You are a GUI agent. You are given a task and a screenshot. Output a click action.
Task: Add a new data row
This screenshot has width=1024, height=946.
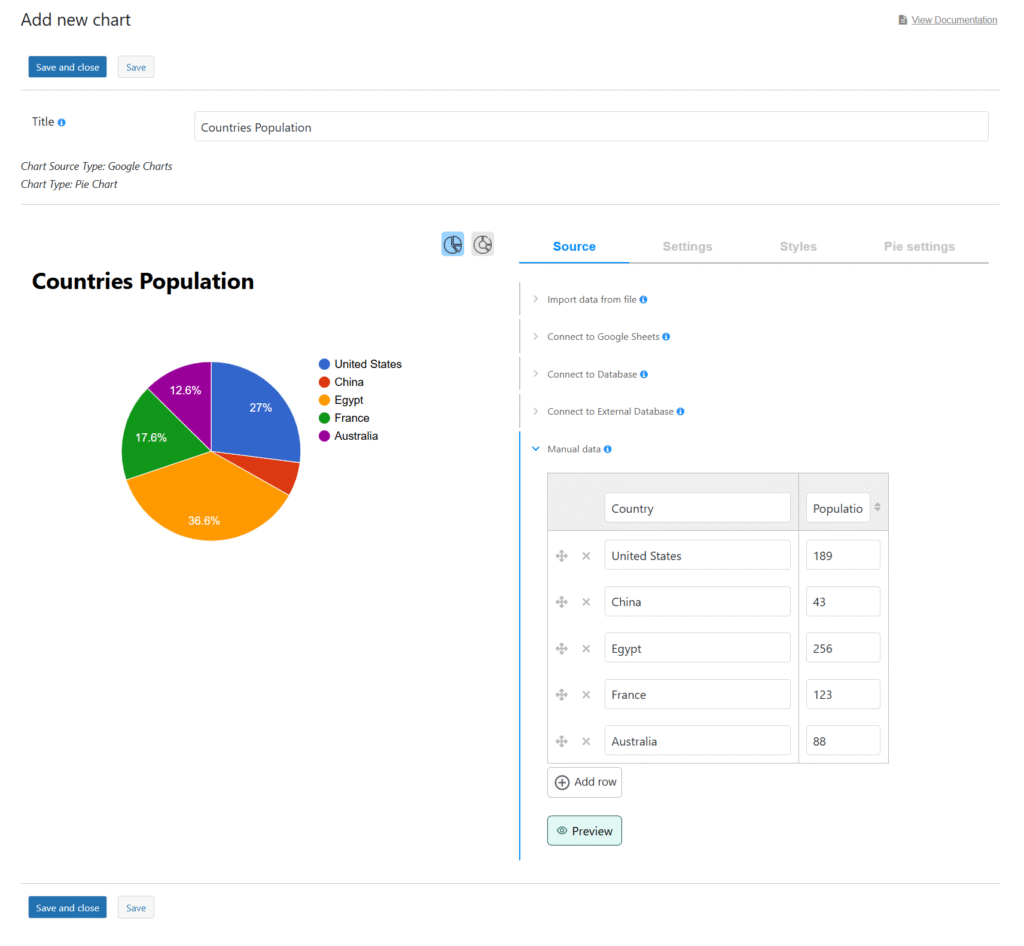[x=584, y=782]
